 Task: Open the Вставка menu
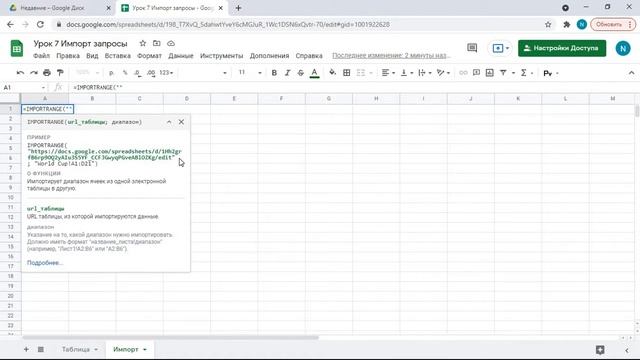click(x=118, y=56)
